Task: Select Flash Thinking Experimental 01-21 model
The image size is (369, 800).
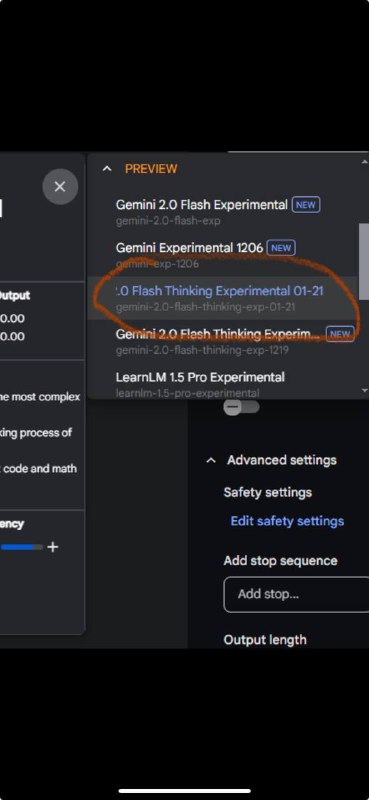Action: click(224, 298)
